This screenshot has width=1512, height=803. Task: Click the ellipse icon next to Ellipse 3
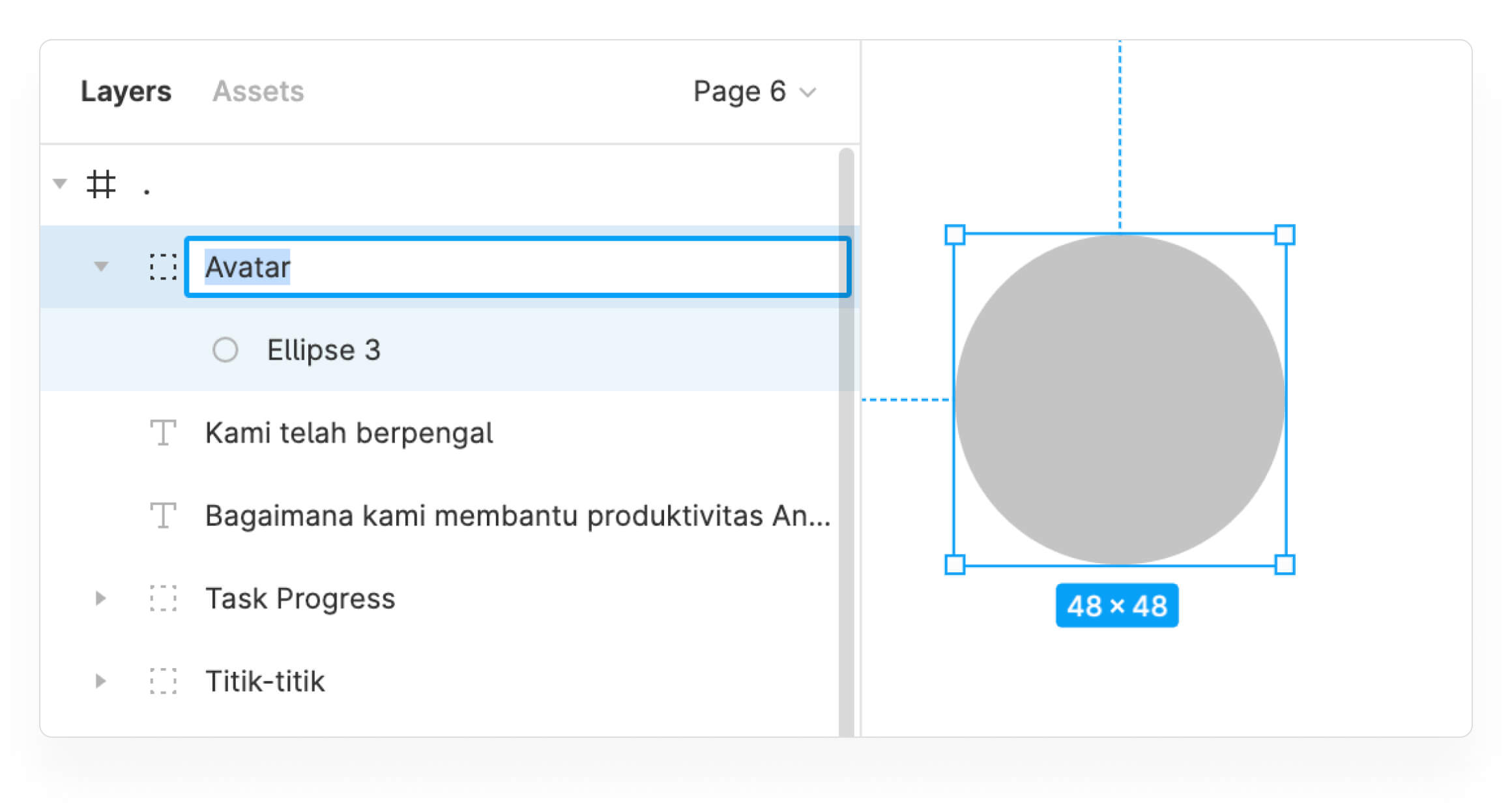pos(225,350)
